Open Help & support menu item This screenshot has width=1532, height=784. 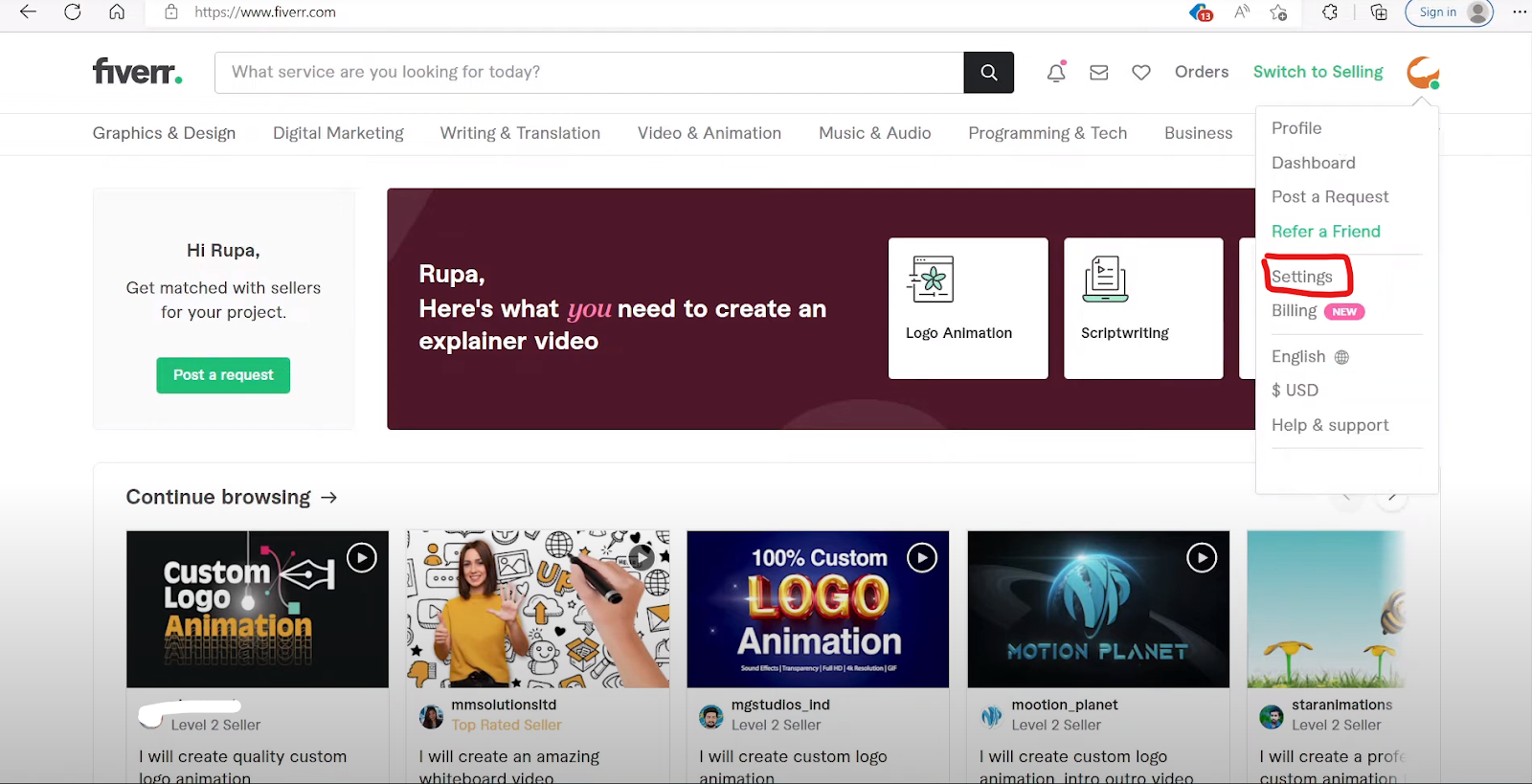[1330, 425]
